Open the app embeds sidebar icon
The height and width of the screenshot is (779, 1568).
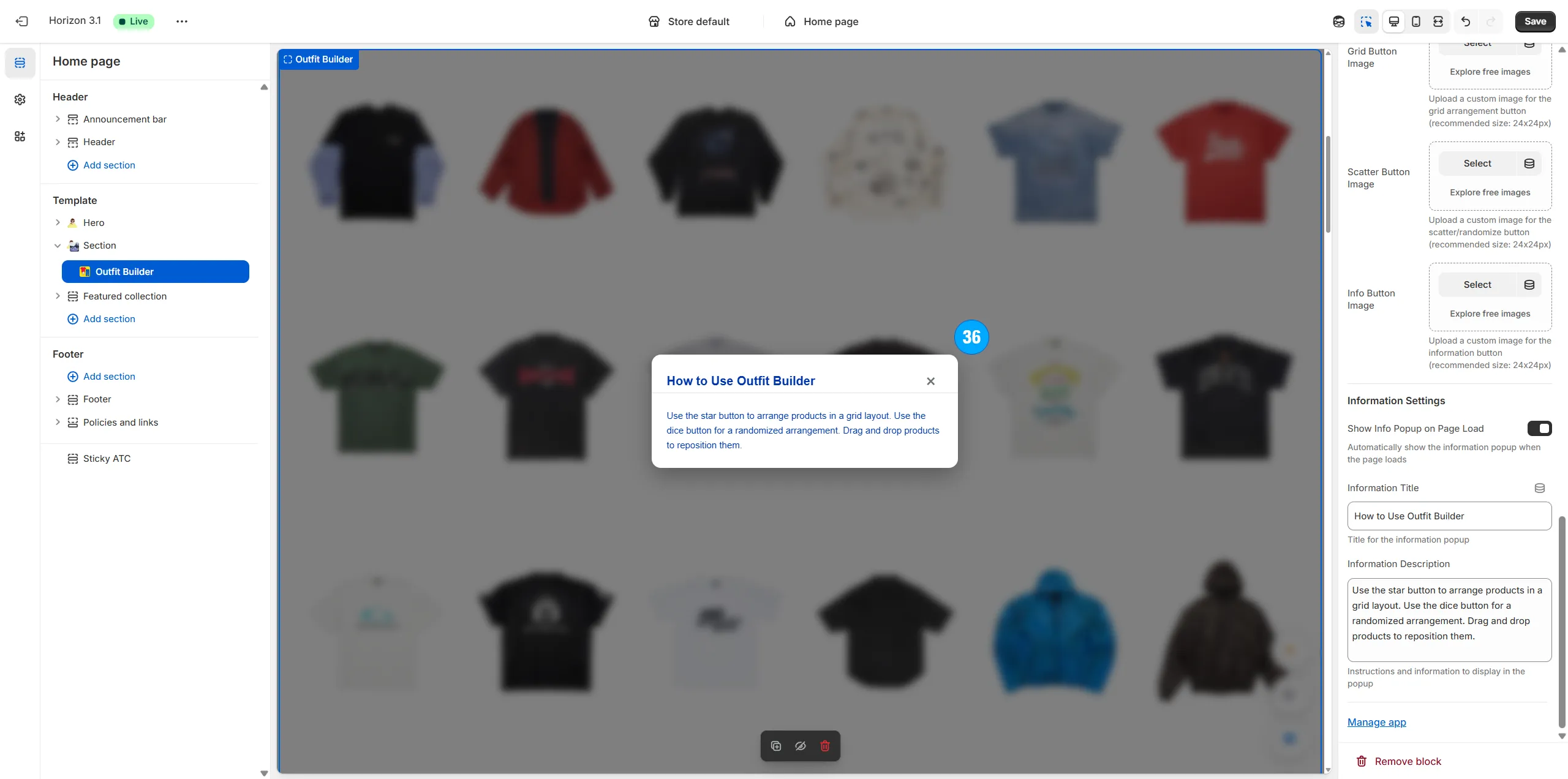(20, 136)
